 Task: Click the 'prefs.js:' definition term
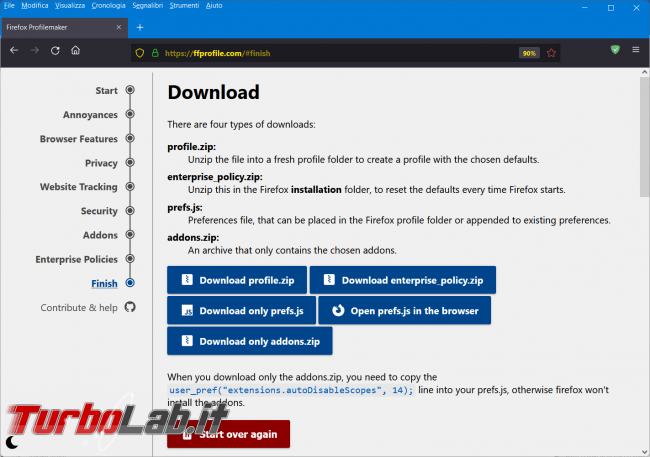tap(185, 207)
